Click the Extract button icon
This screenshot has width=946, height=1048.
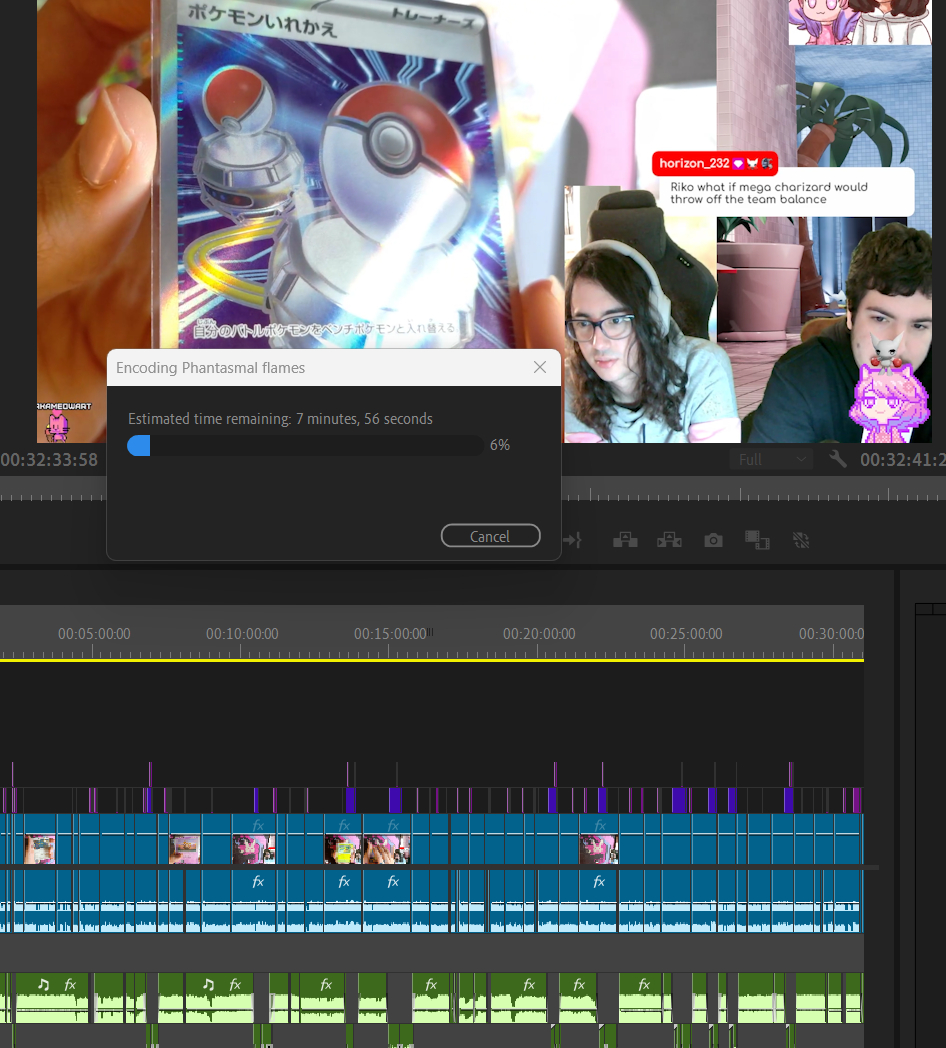[669, 540]
